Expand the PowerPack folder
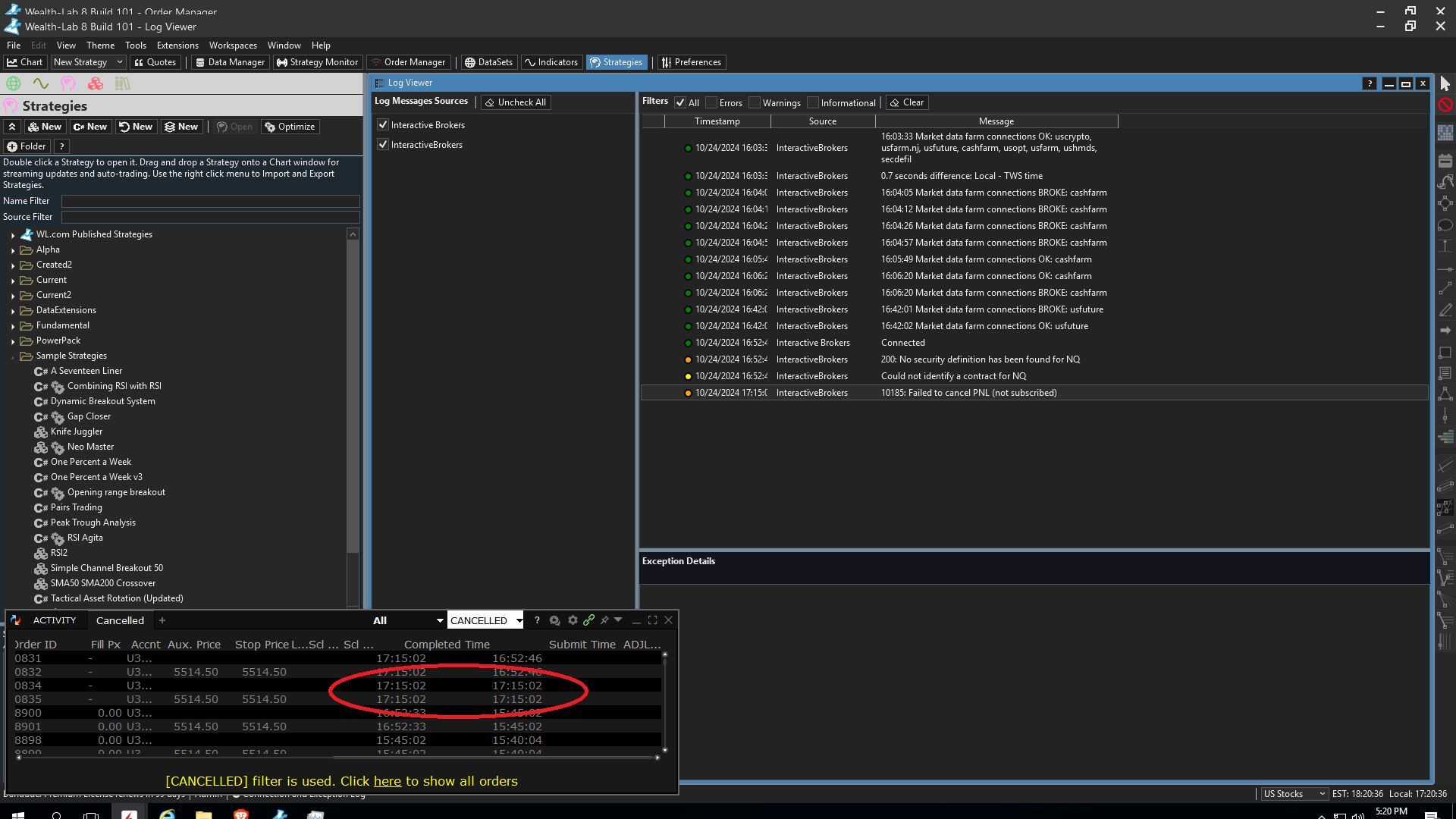The width and height of the screenshot is (1456, 819). pos(13,341)
